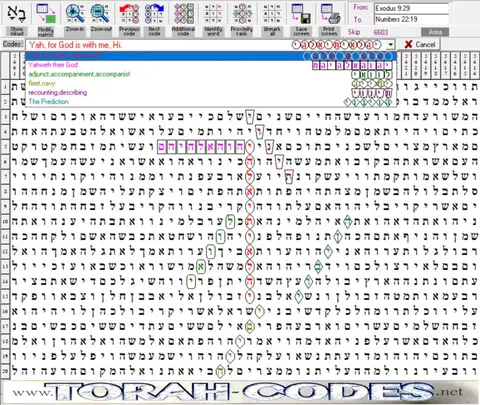This screenshot has width=480, height=405.
Task: Go to Previous code using red-arrow icon
Action: click(x=129, y=14)
